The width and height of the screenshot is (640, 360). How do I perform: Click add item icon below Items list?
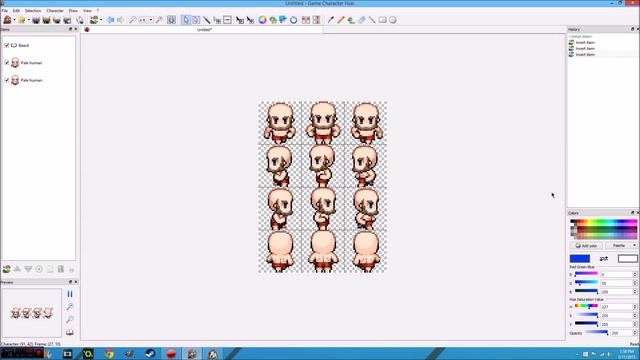tap(7, 269)
